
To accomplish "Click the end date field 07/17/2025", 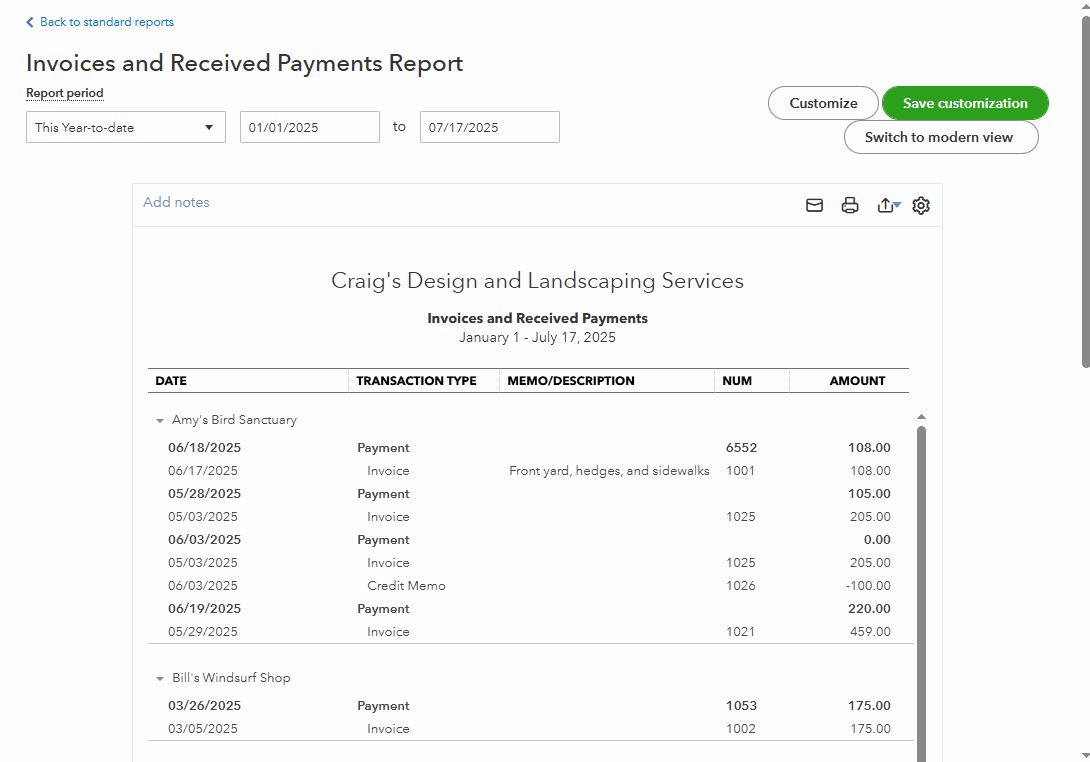I will coord(490,127).
